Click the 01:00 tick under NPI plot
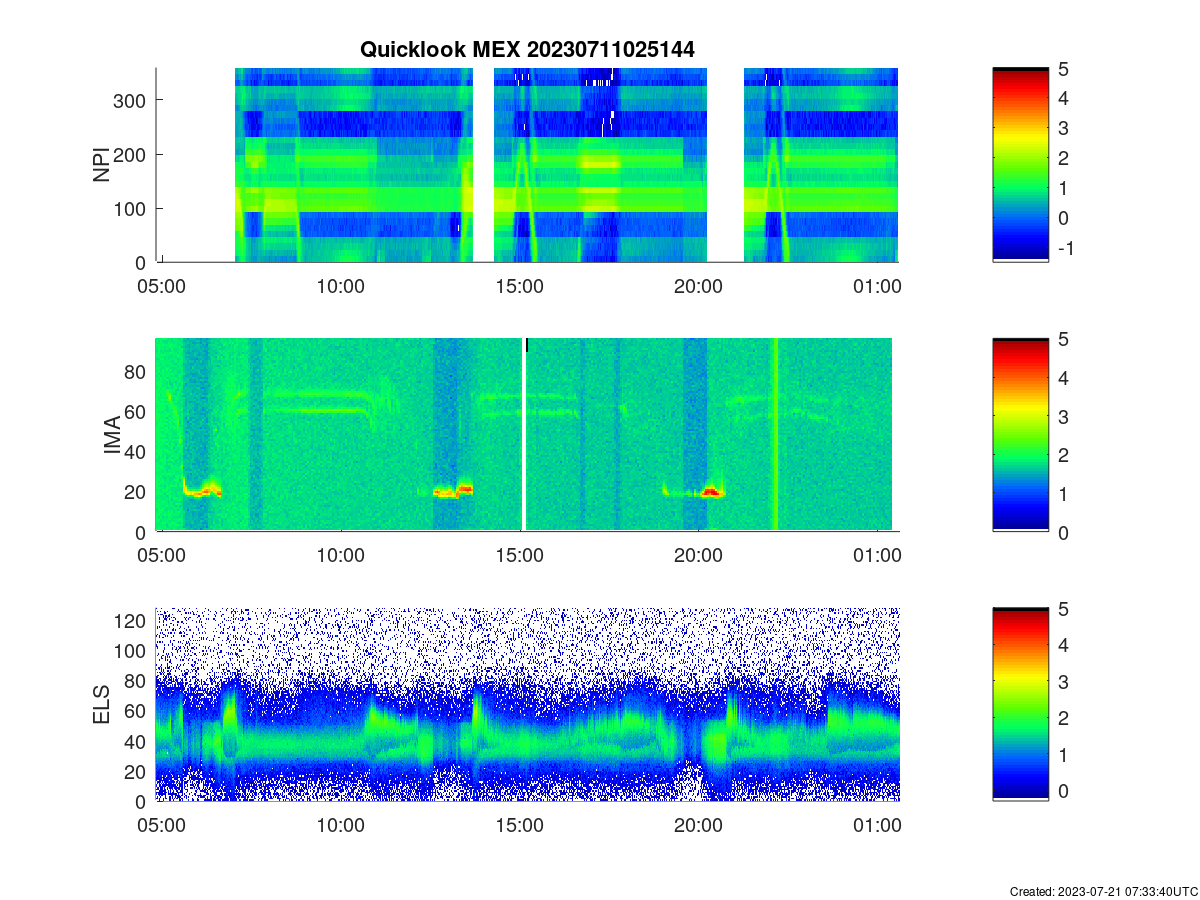Image resolution: width=1200 pixels, height=900 pixels. [877, 286]
